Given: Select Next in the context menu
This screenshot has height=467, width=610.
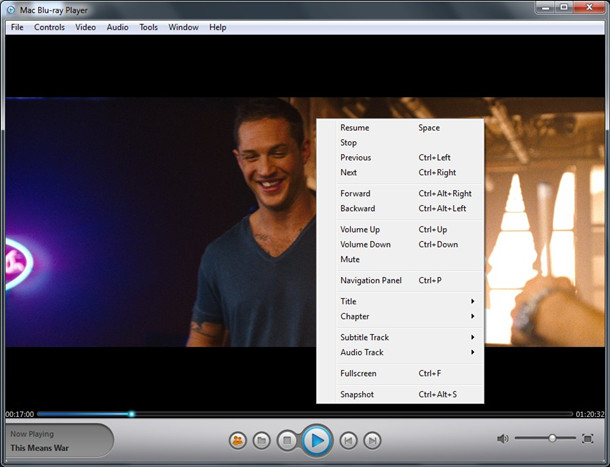Looking at the screenshot, I should (400, 172).
